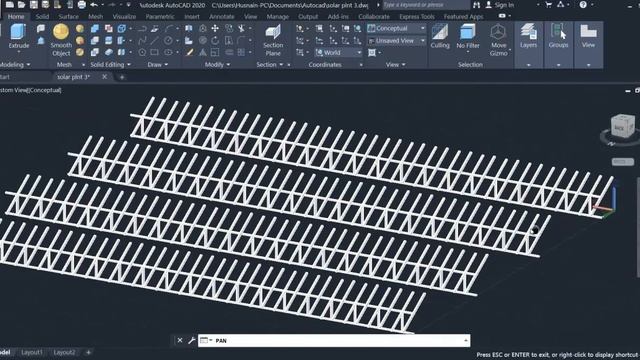This screenshot has height=360, width=640.
Task: Switch to the Solid ribbon tab
Action: pyautogui.click(x=42, y=17)
